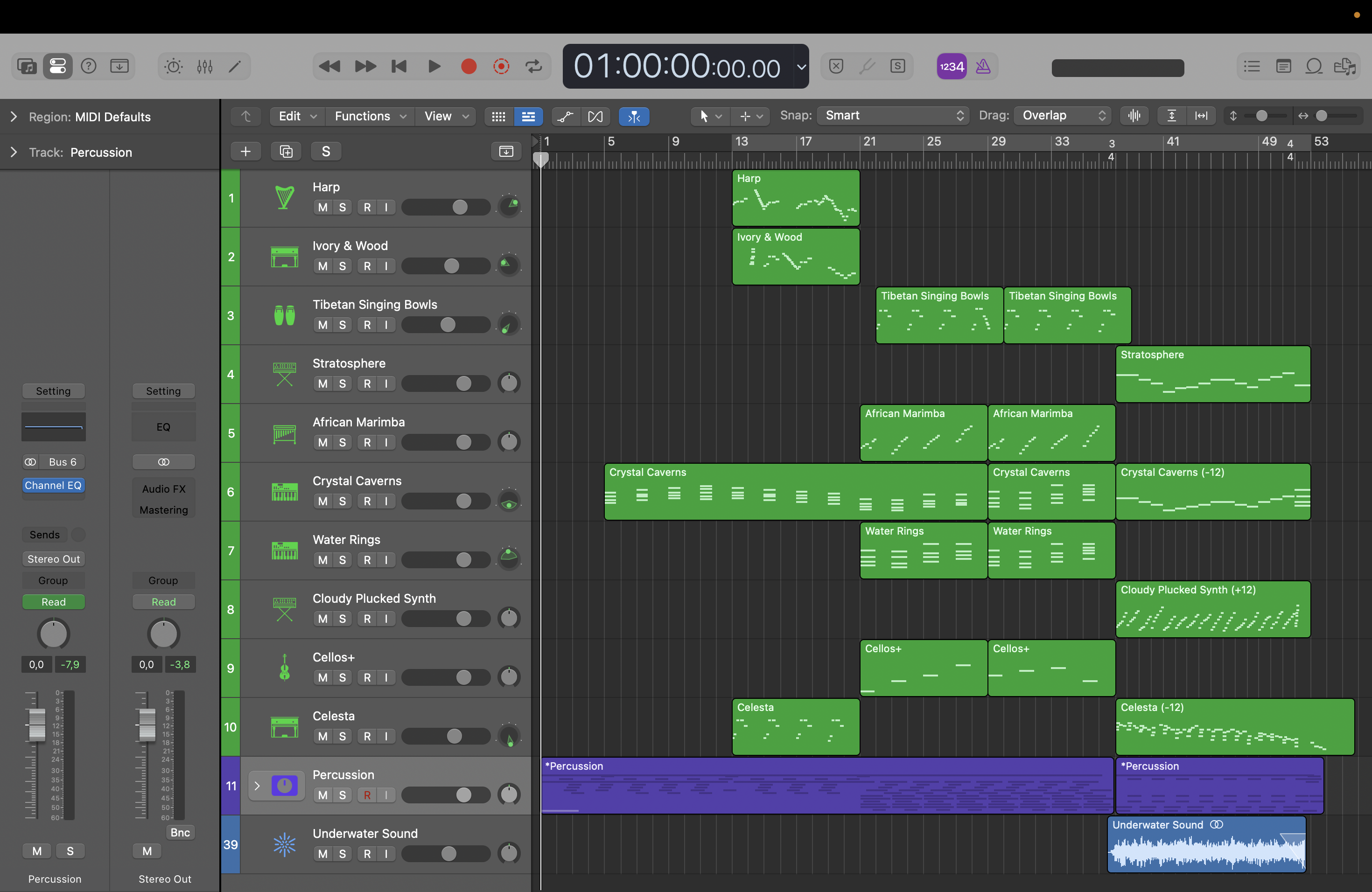
Task: Toggle Waveform Zoom button
Action: point(1134,115)
